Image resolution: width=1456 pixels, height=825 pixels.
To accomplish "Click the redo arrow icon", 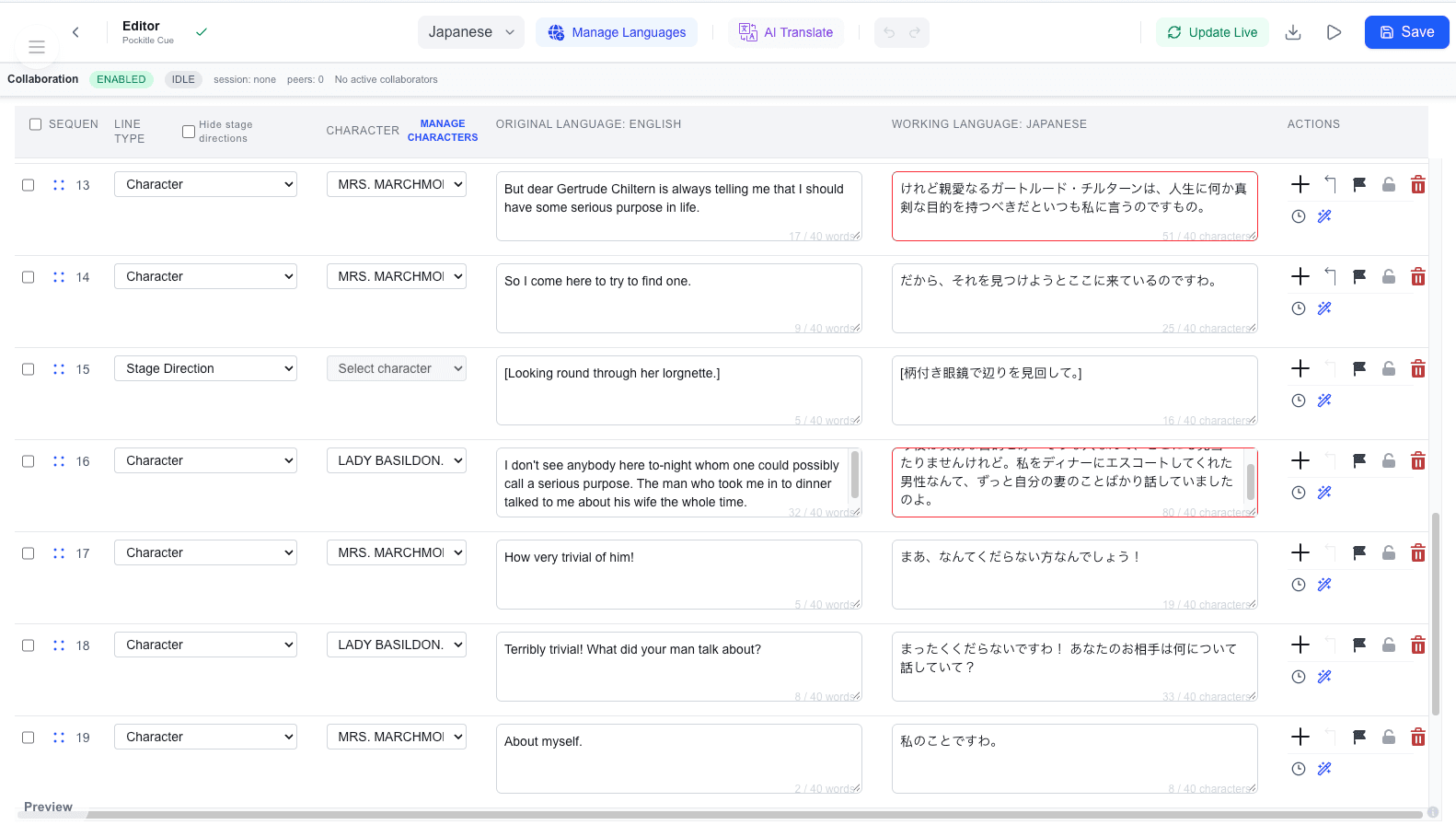I will click(x=915, y=32).
